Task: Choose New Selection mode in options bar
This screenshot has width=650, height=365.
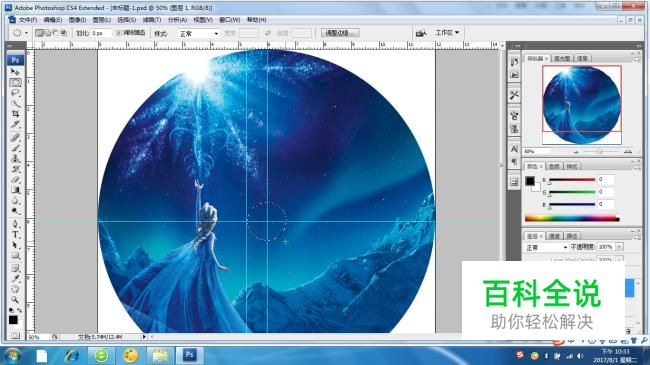Action: 39,33
